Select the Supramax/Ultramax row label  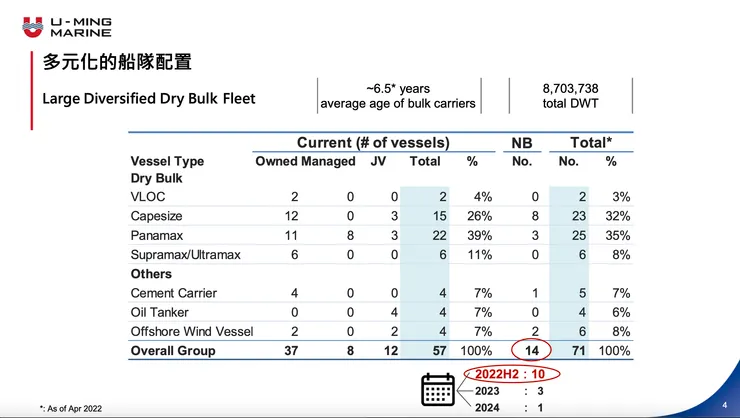[186, 255]
